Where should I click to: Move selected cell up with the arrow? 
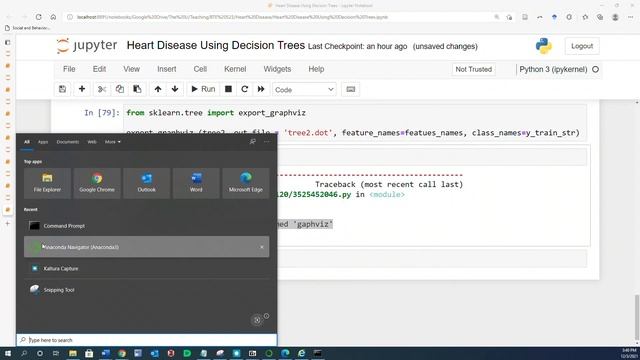(x=158, y=89)
